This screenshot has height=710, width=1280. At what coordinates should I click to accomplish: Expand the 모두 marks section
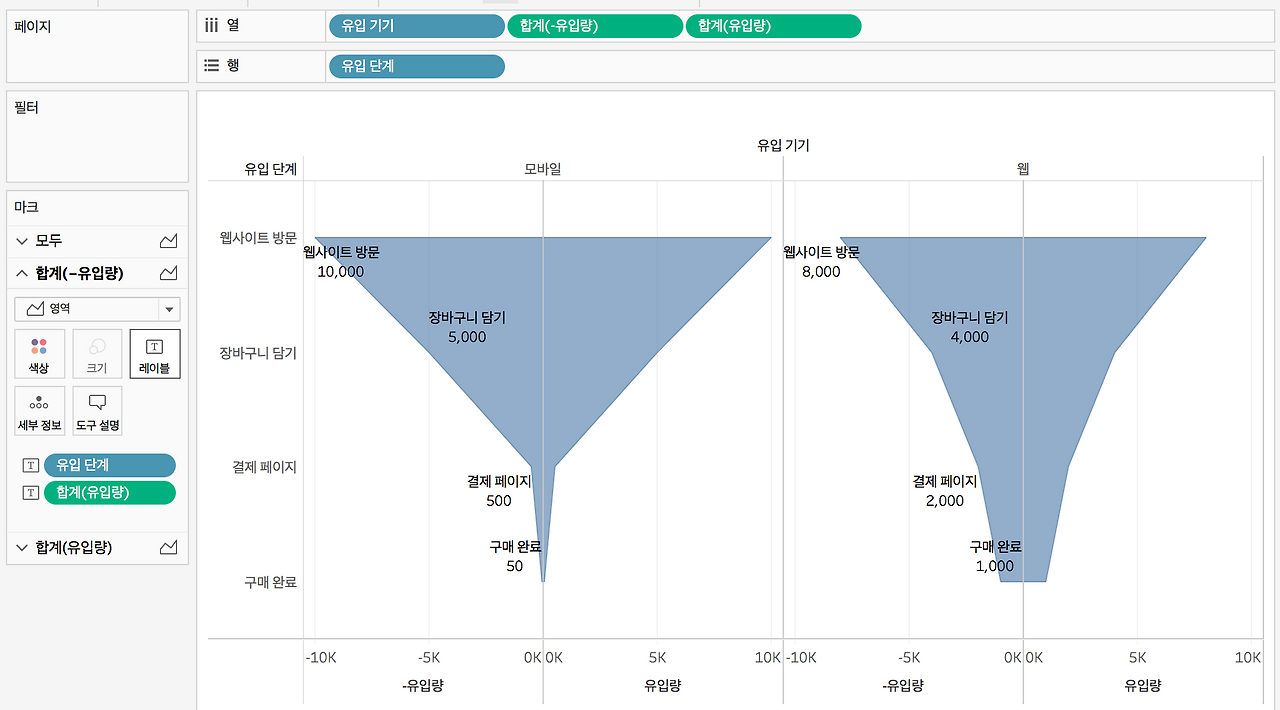point(23,241)
